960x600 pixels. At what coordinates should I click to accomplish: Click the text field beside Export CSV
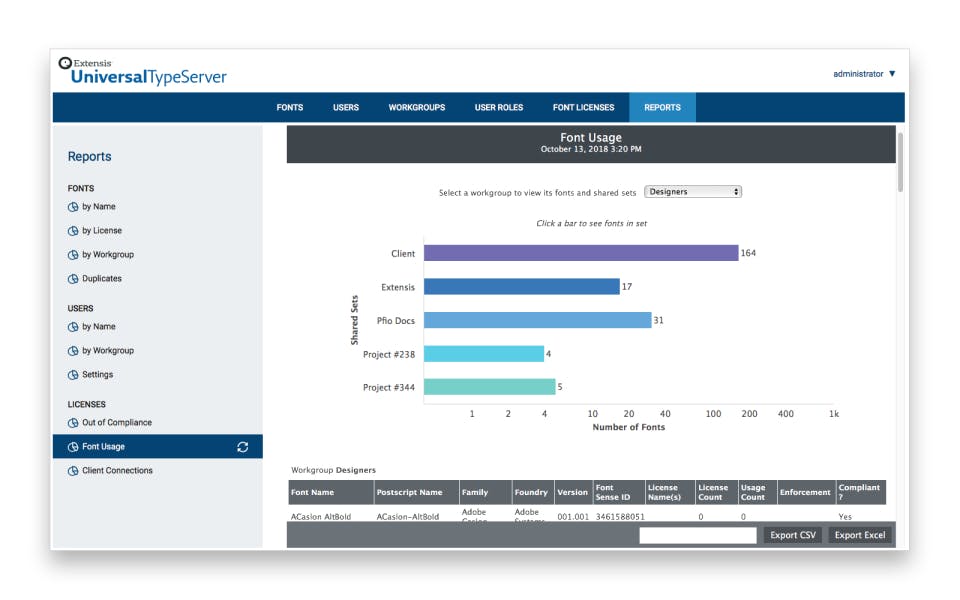point(698,535)
